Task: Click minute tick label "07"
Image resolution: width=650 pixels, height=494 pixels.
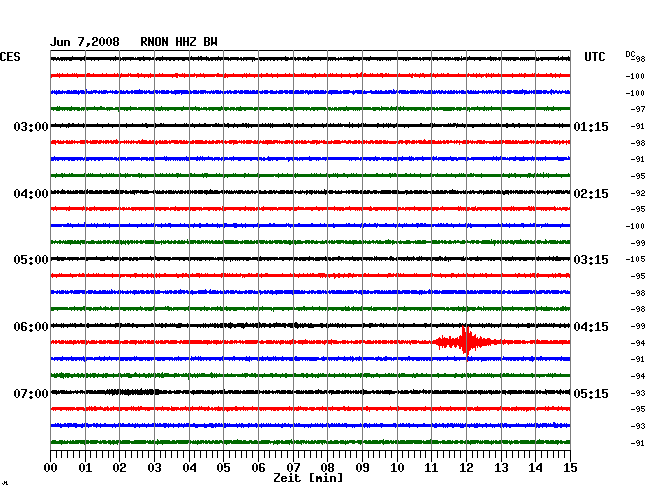Action: click(x=293, y=467)
